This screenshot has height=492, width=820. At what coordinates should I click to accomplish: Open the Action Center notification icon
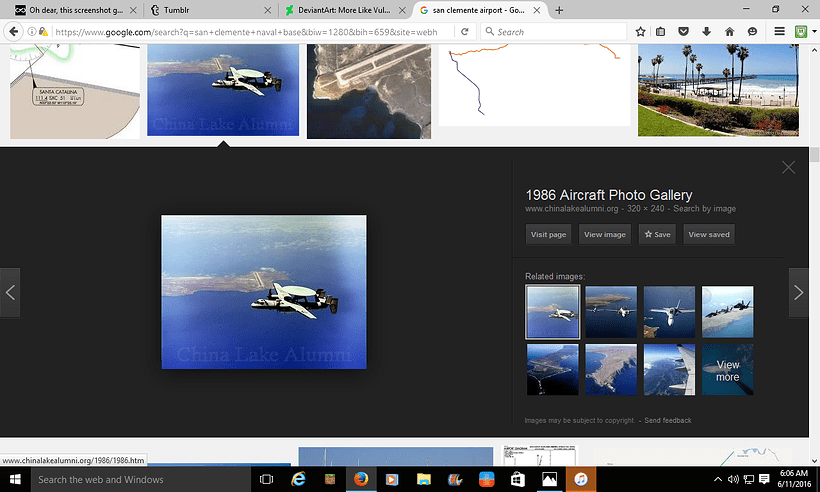pyautogui.click(x=764, y=479)
